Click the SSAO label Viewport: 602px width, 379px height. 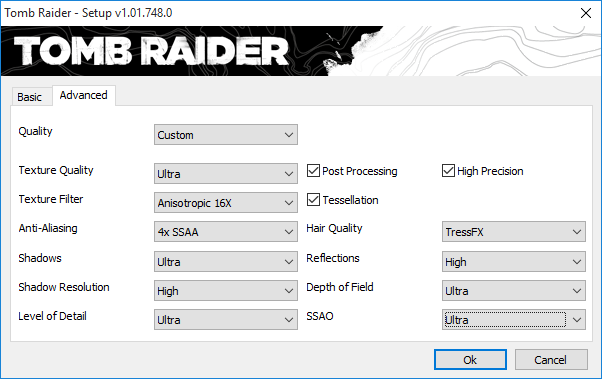(x=320, y=316)
